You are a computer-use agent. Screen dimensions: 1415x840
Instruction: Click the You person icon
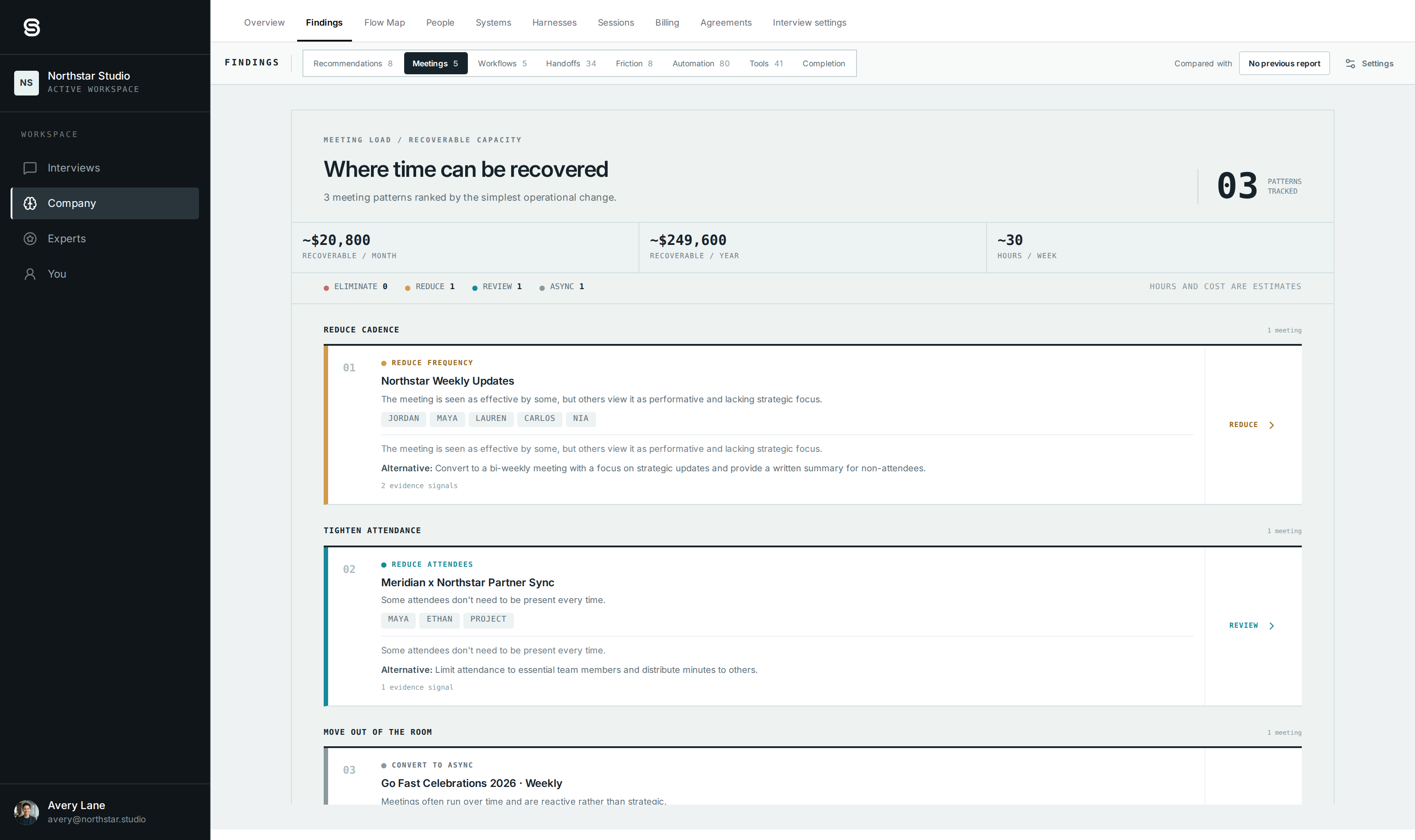30,274
